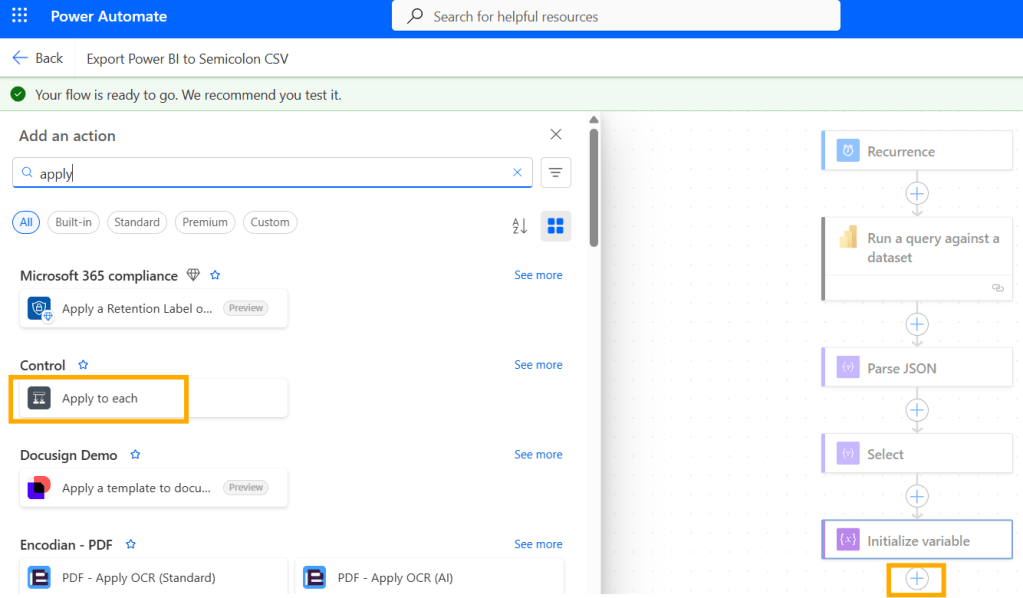Image resolution: width=1023 pixels, height=598 pixels.
Task: Click the Apply to each control icon
Action: coord(38,397)
